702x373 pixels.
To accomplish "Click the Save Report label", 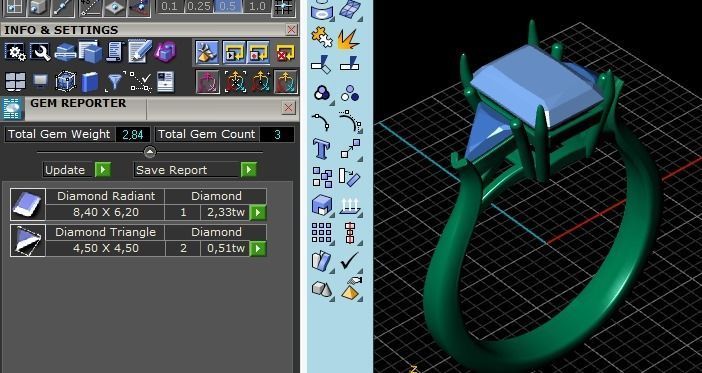I will [x=171, y=170].
